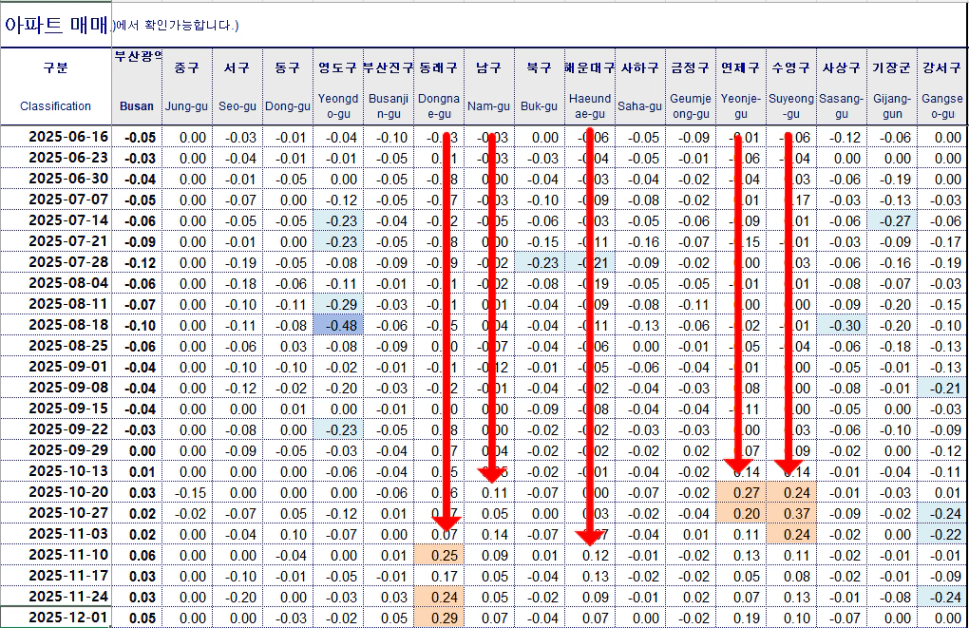Click the Haeundae-gu column header

coord(590,86)
